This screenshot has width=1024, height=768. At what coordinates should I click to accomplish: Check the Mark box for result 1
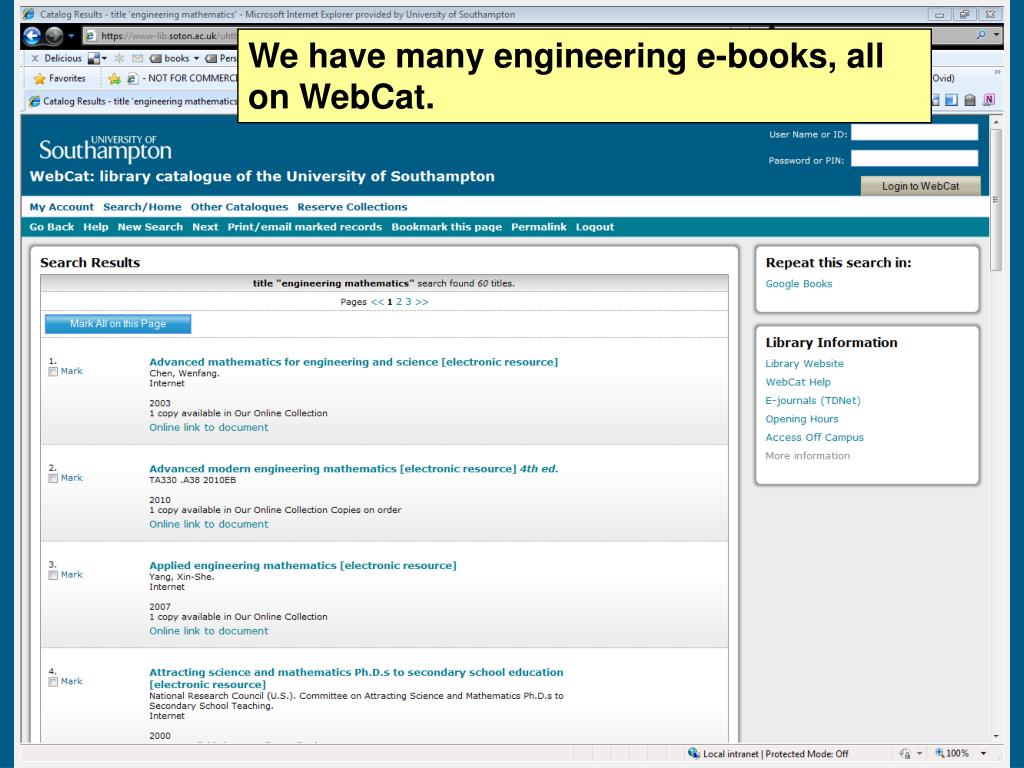[53, 372]
